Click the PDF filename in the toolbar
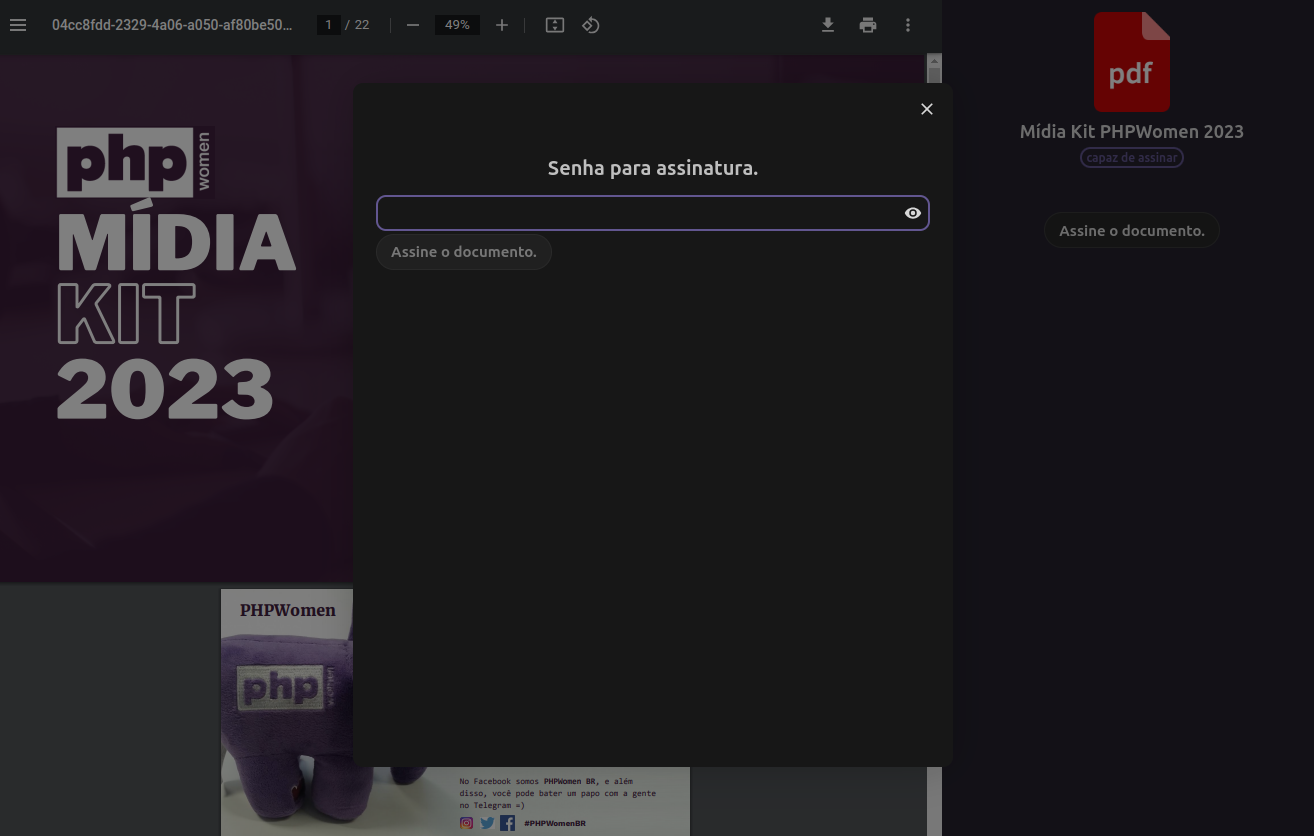 (172, 25)
